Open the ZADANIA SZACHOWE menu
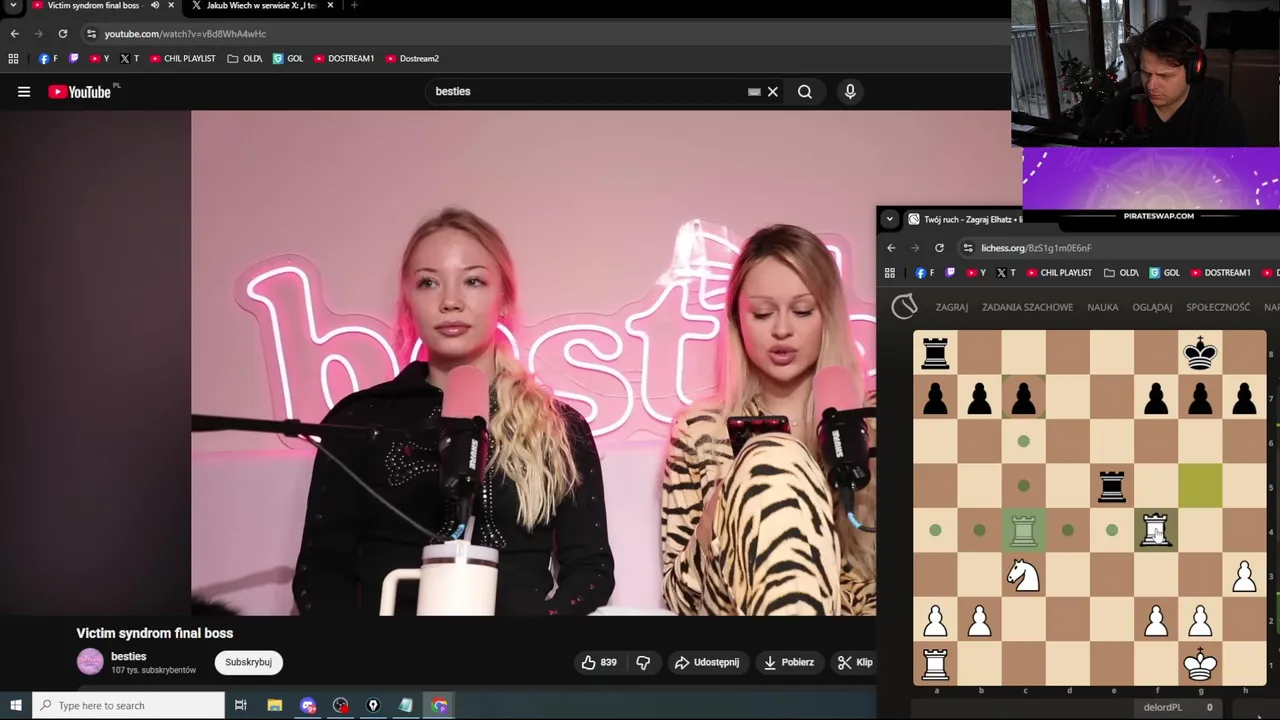The height and width of the screenshot is (720, 1280). [1027, 307]
